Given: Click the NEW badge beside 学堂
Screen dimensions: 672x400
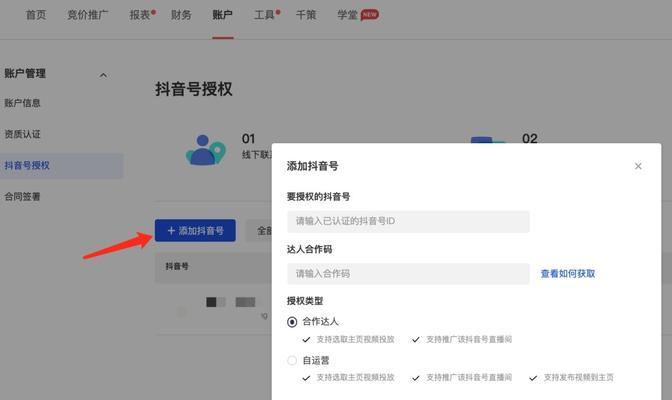Looking at the screenshot, I should [369, 15].
